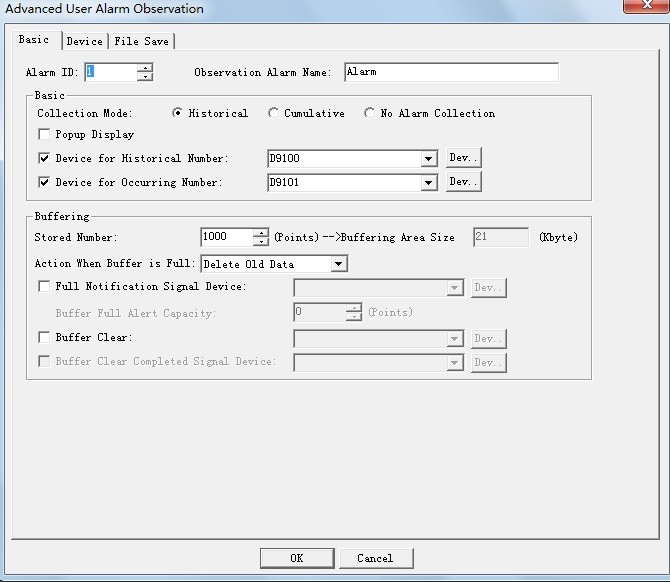
Task: Expand the D9101 device dropdown
Action: (x=429, y=183)
